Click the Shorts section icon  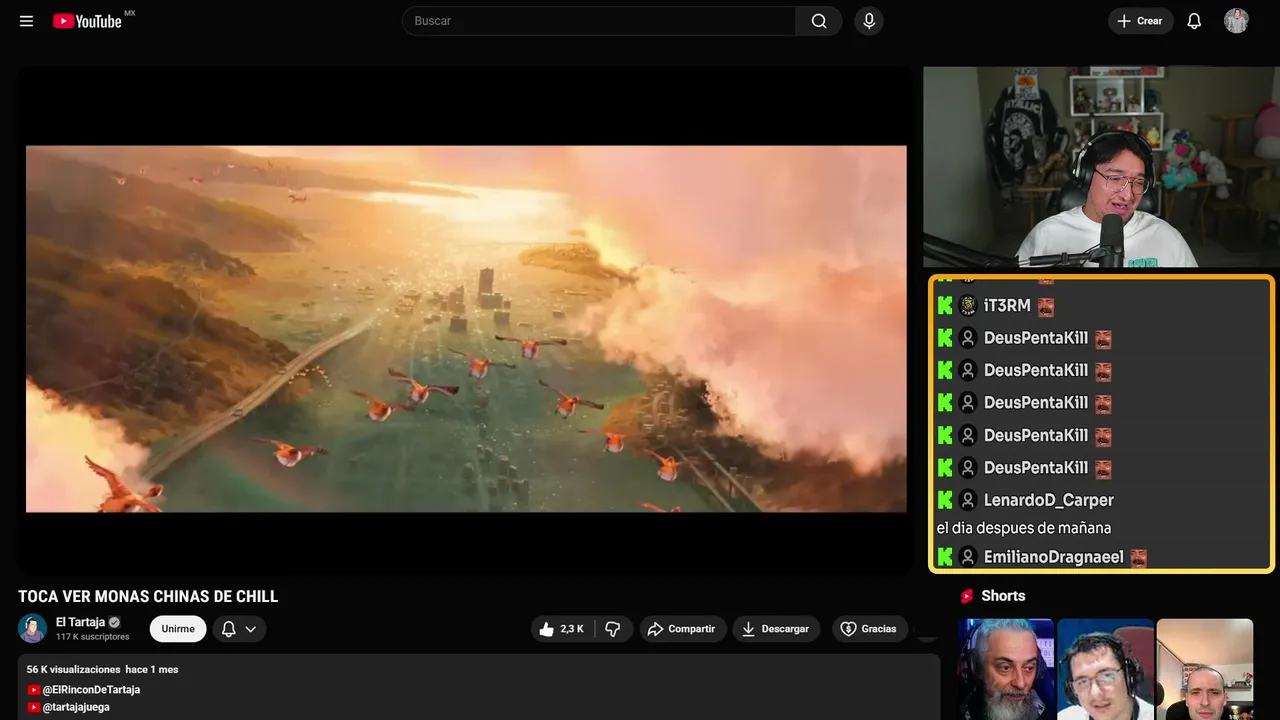967,596
